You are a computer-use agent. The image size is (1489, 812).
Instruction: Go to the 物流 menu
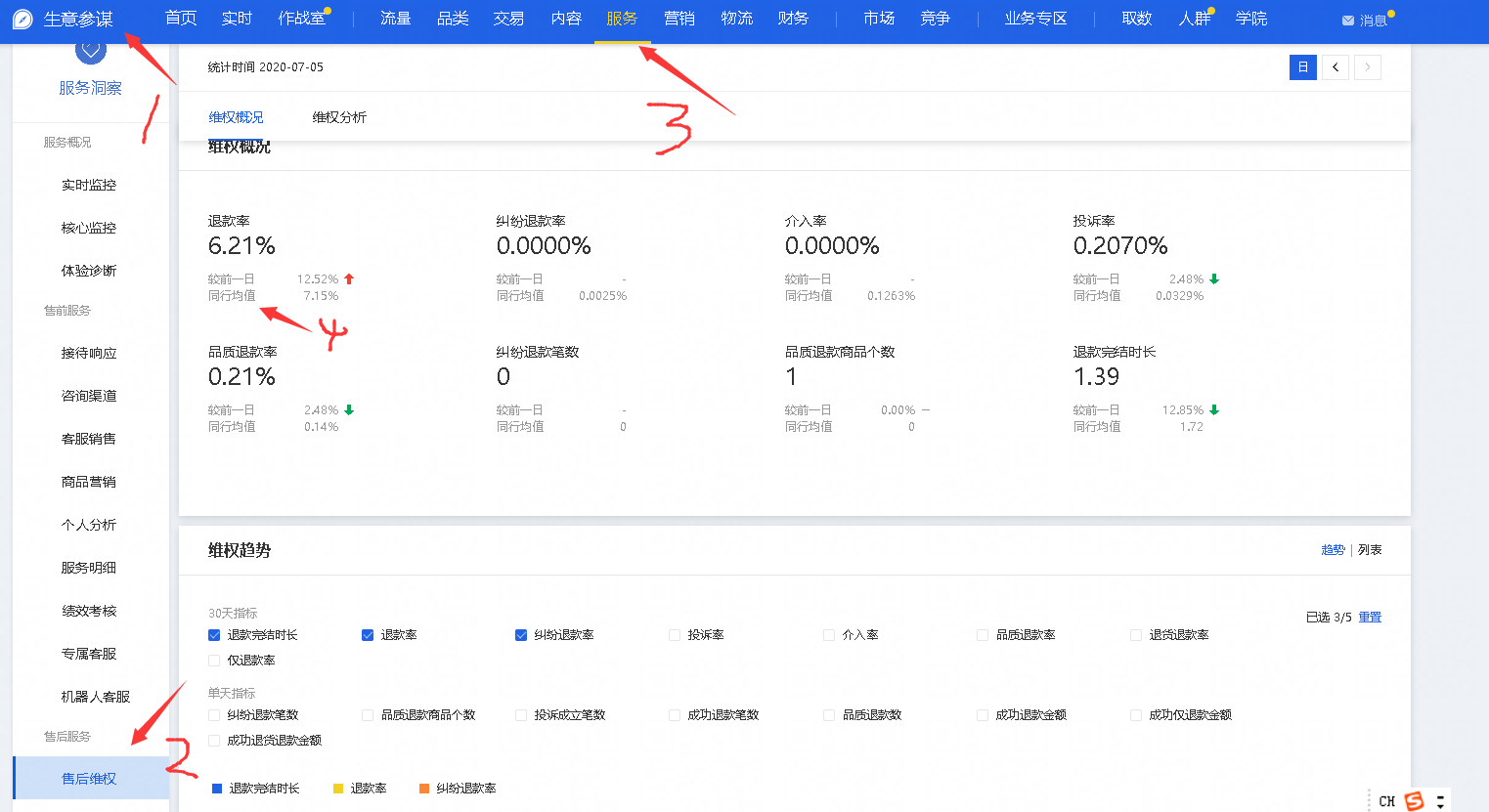click(x=737, y=19)
